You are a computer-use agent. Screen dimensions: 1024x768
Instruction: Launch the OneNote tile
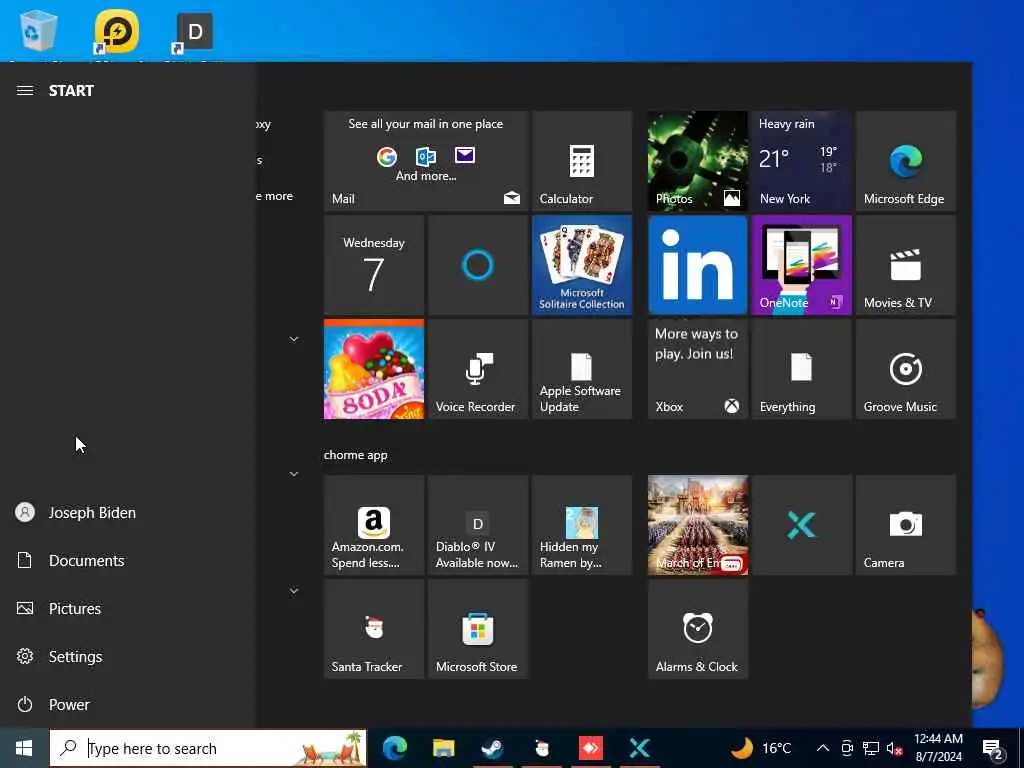click(x=801, y=265)
